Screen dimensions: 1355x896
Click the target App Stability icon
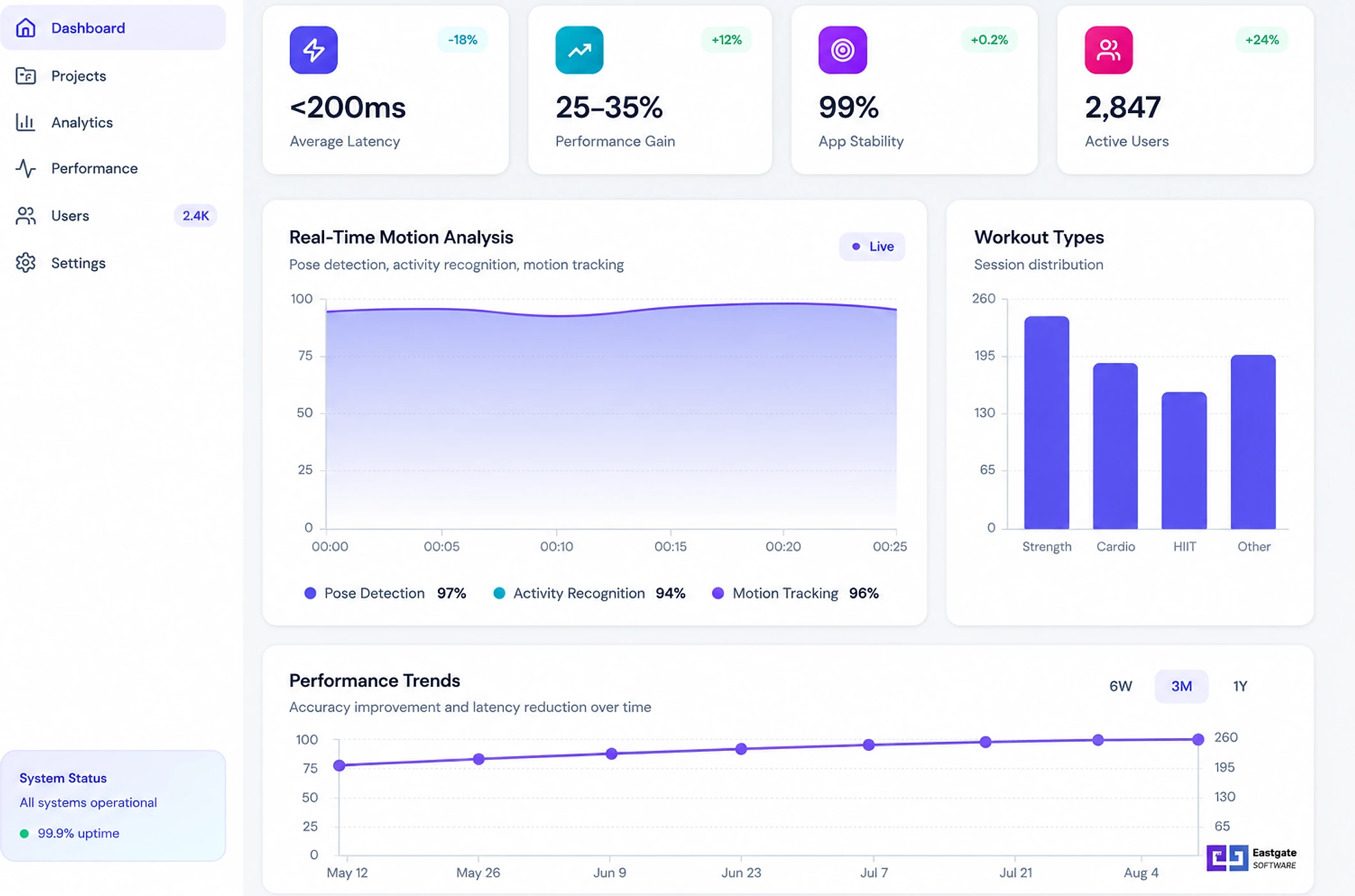[842, 50]
